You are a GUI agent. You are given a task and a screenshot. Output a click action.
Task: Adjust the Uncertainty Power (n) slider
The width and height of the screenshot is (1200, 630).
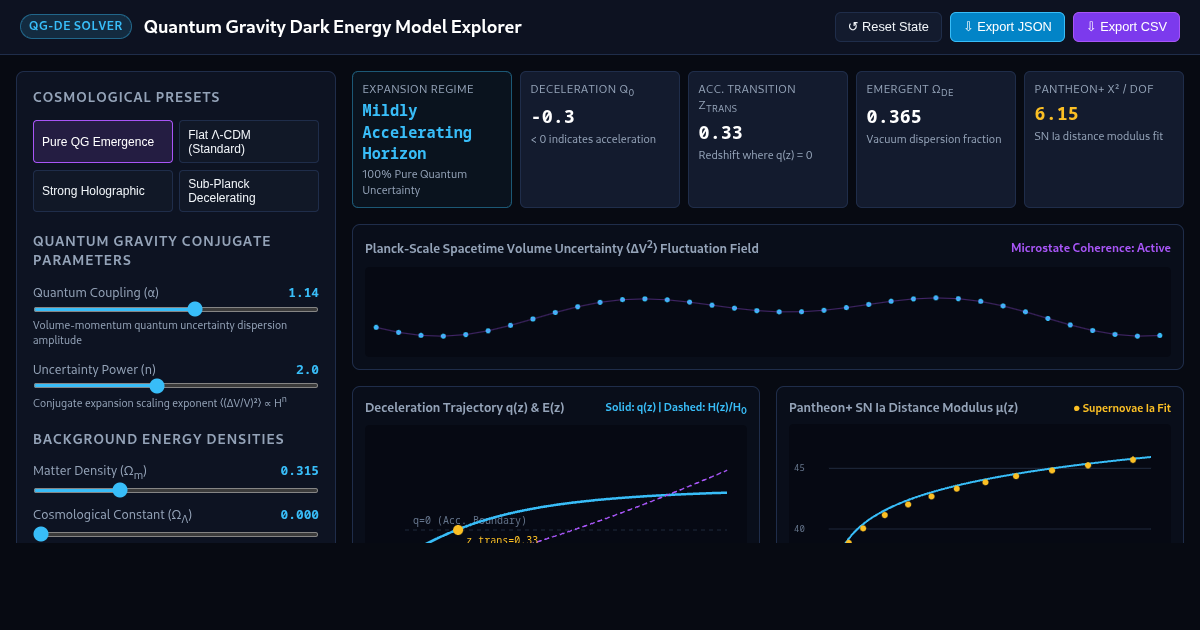pos(176,385)
